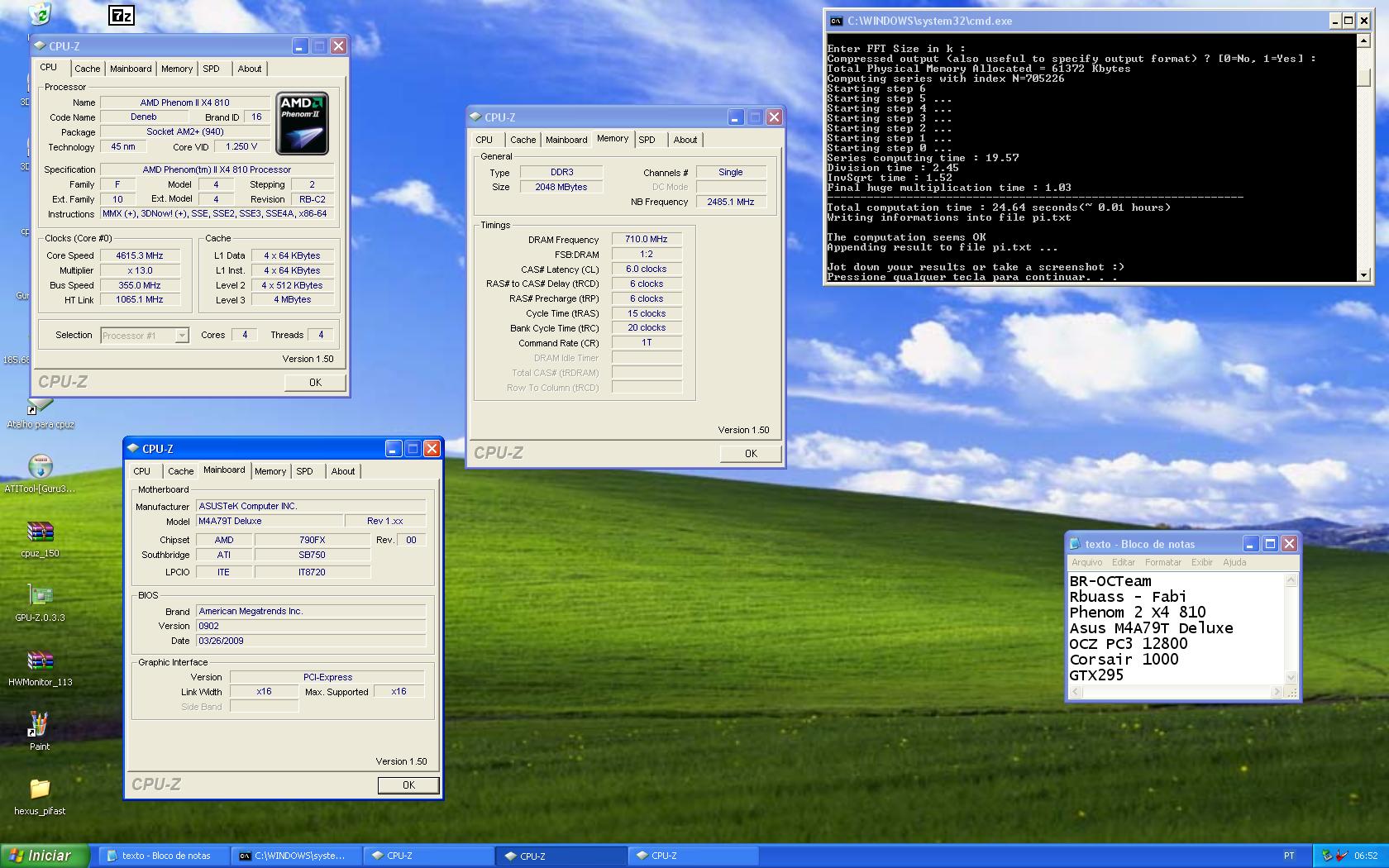Click OK in the Memory CPU-Z window

point(751,453)
